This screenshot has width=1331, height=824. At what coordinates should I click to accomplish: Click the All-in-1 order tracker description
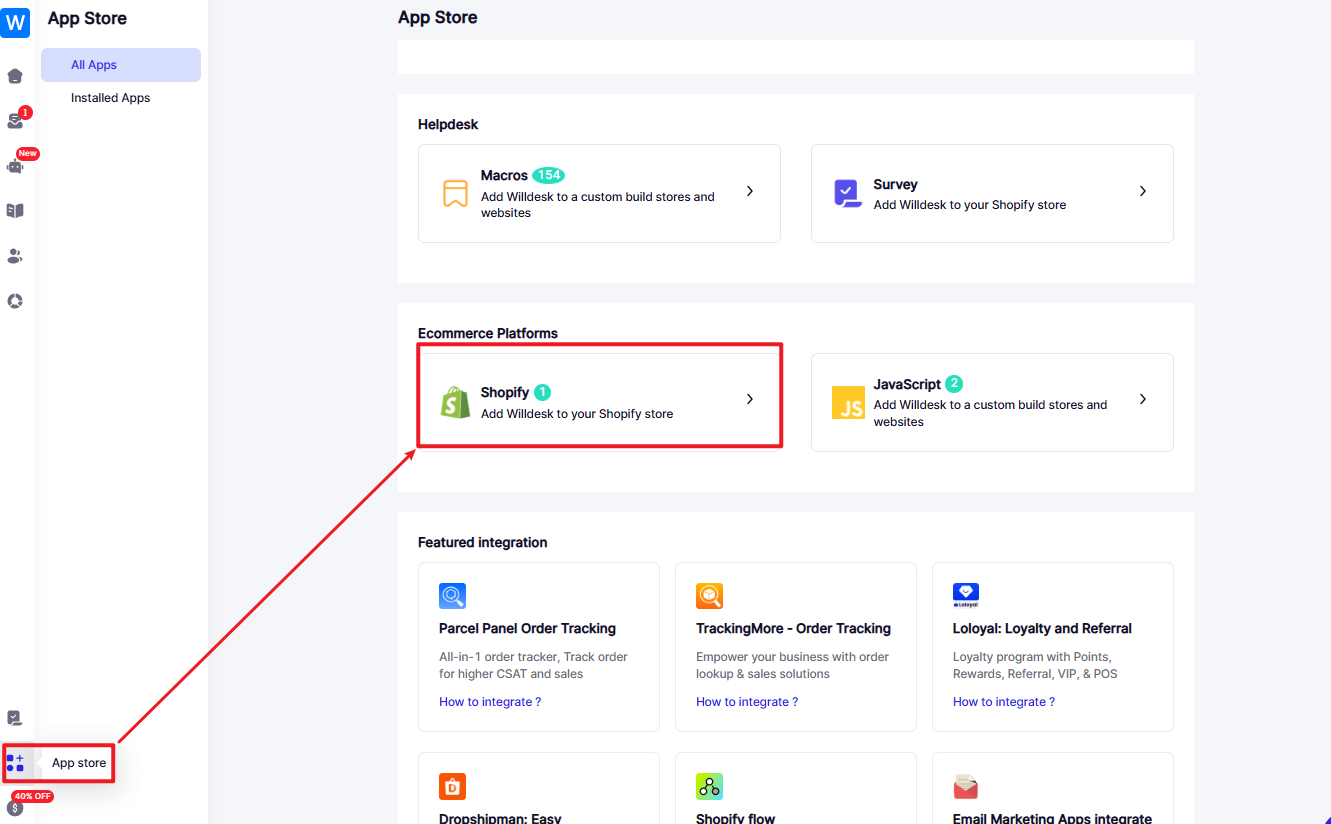tap(534, 665)
